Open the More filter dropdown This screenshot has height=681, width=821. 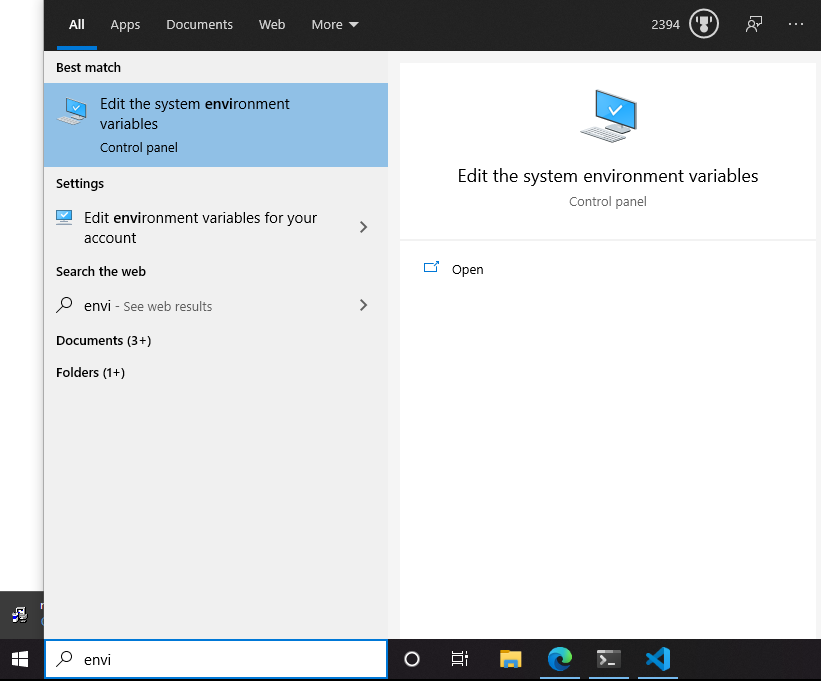point(334,24)
